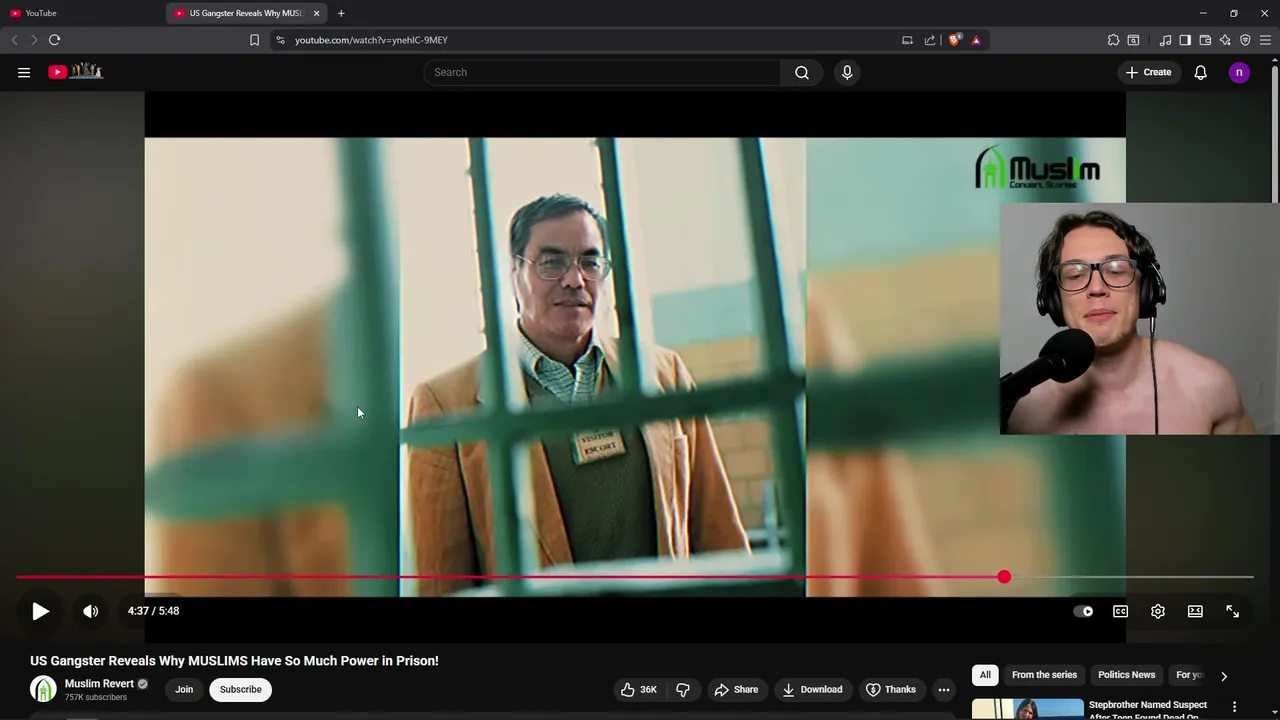Click the address bar URL
The image size is (1280, 720).
[x=371, y=40]
